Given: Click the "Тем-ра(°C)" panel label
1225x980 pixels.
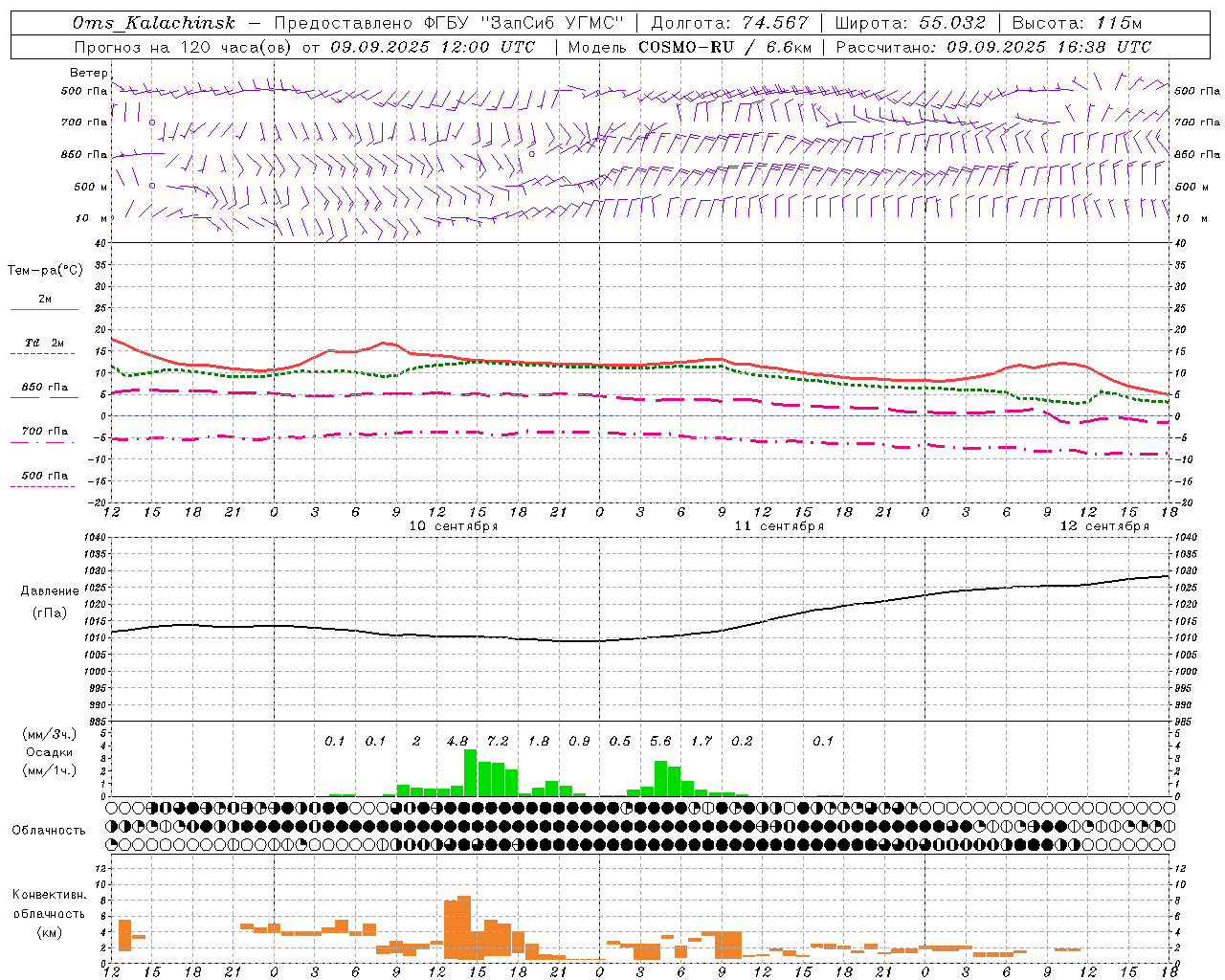Looking at the screenshot, I should pos(45,271).
